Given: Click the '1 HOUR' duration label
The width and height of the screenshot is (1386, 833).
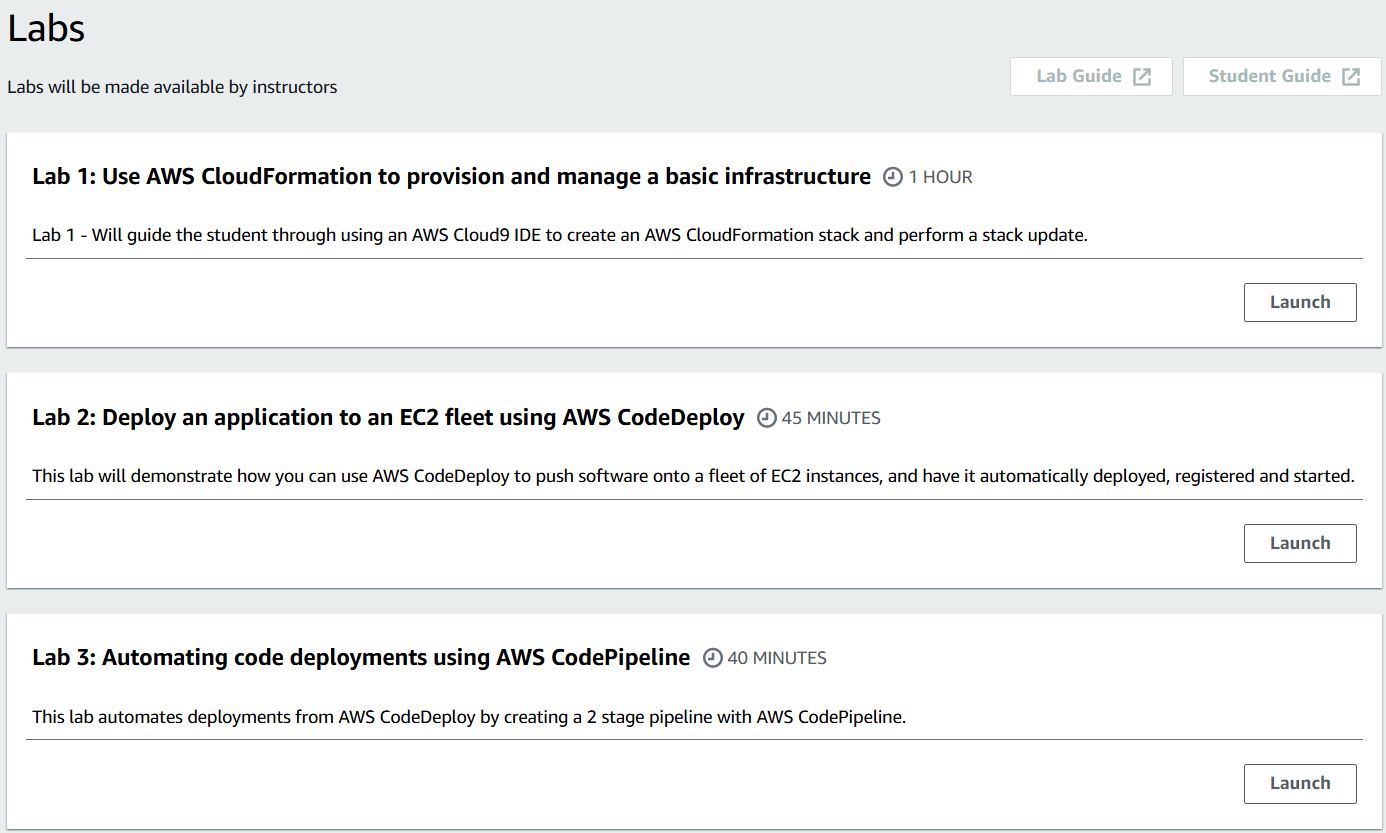Looking at the screenshot, I should (940, 177).
